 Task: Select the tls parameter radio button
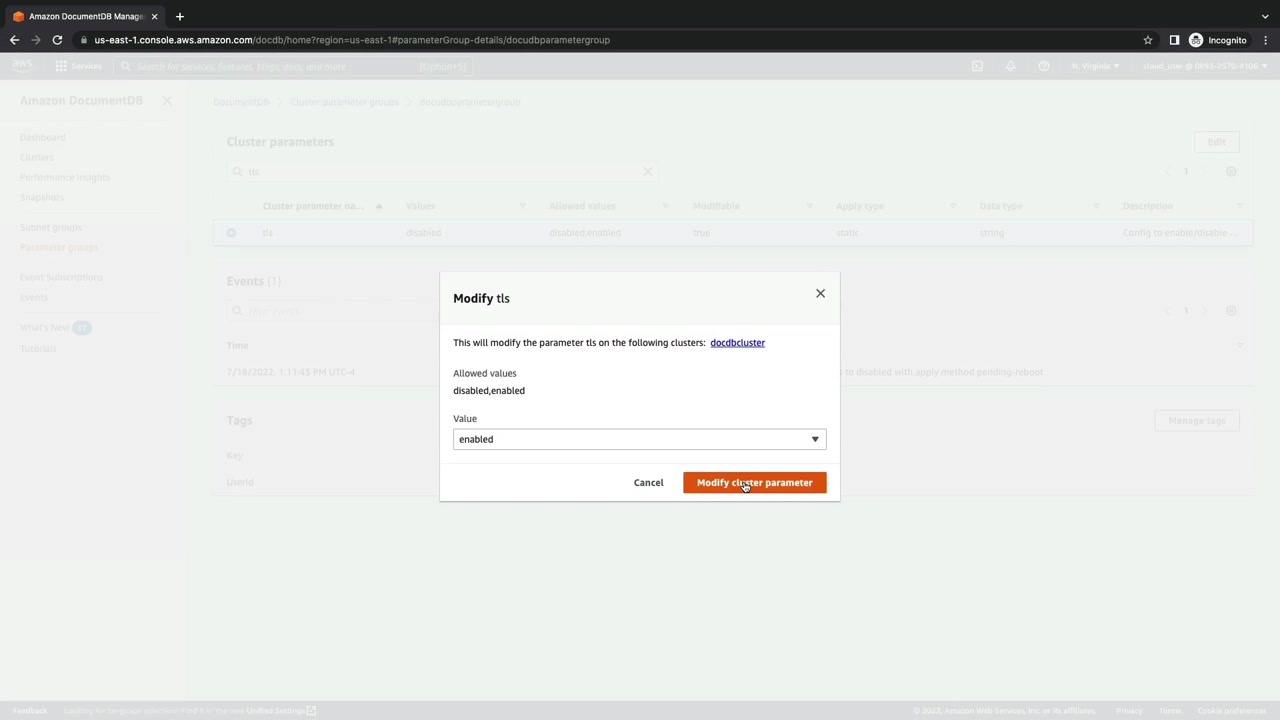coord(231,233)
